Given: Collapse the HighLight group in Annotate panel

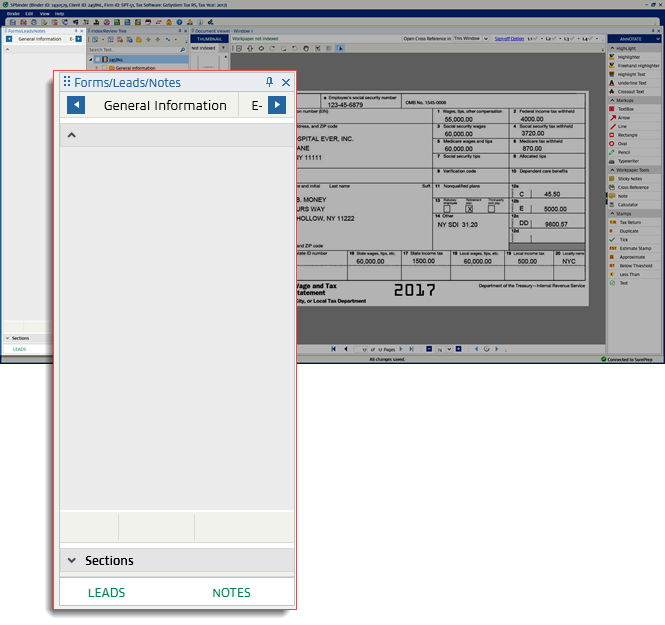Looking at the screenshot, I should coord(612,48).
